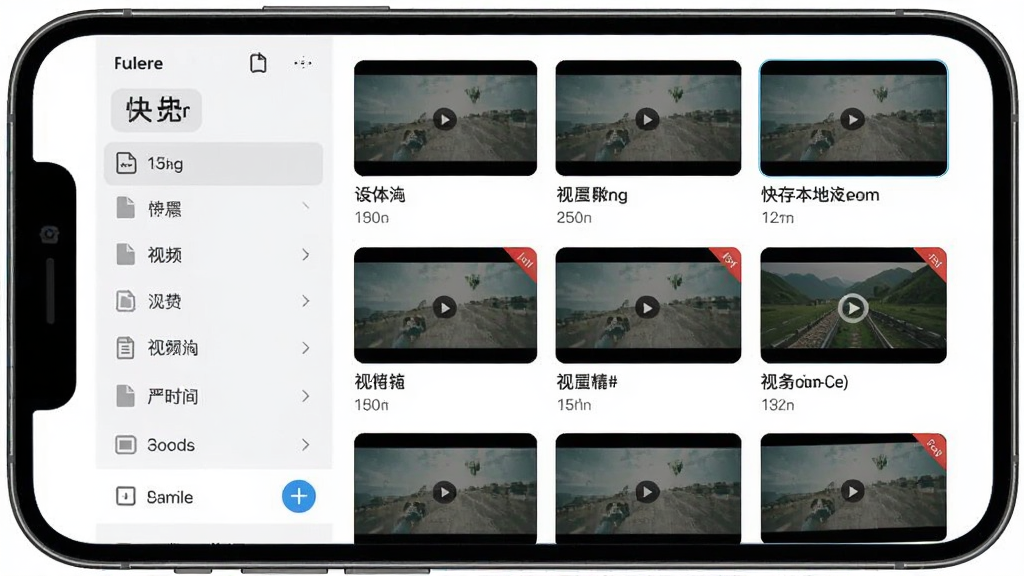This screenshot has width=1024, height=576.
Task: Open the more options dots icon
Action: 302,63
